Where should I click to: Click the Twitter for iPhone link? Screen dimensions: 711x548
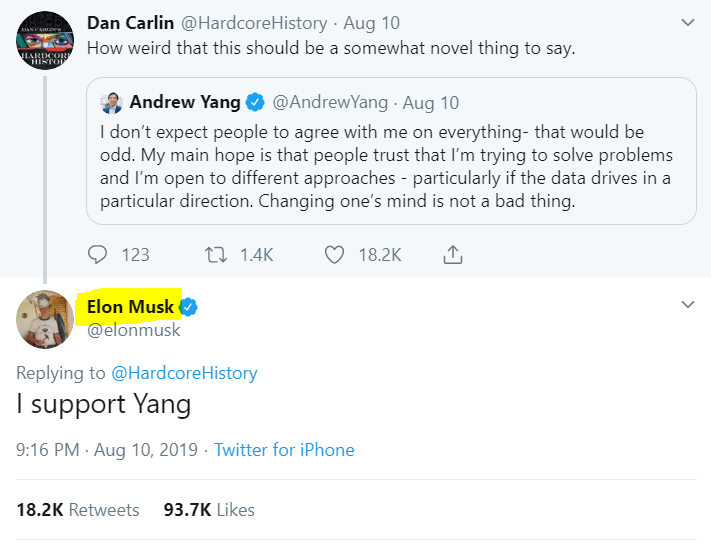[284, 450]
